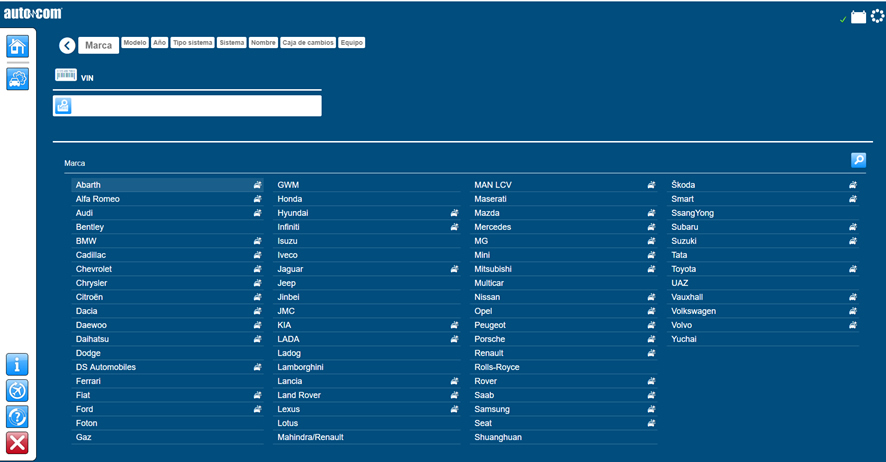Click the car icon next to Volvo
Image resolution: width=886 pixels, height=462 pixels.
[853, 325]
